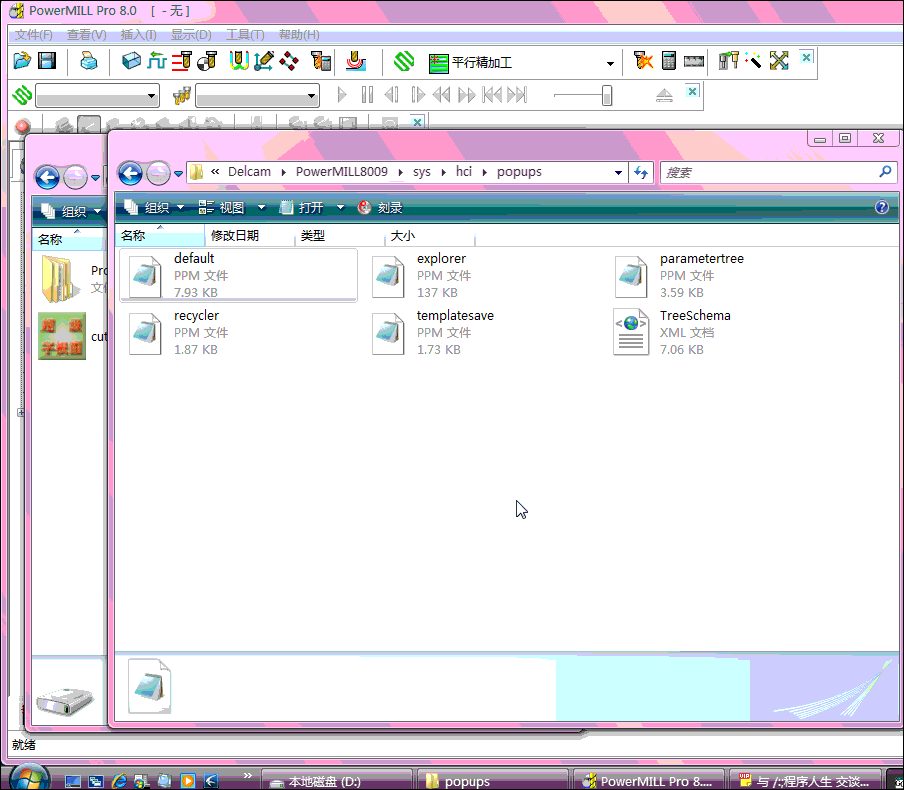Open the 插入(I) menu
This screenshot has height=790, width=904.
point(138,35)
